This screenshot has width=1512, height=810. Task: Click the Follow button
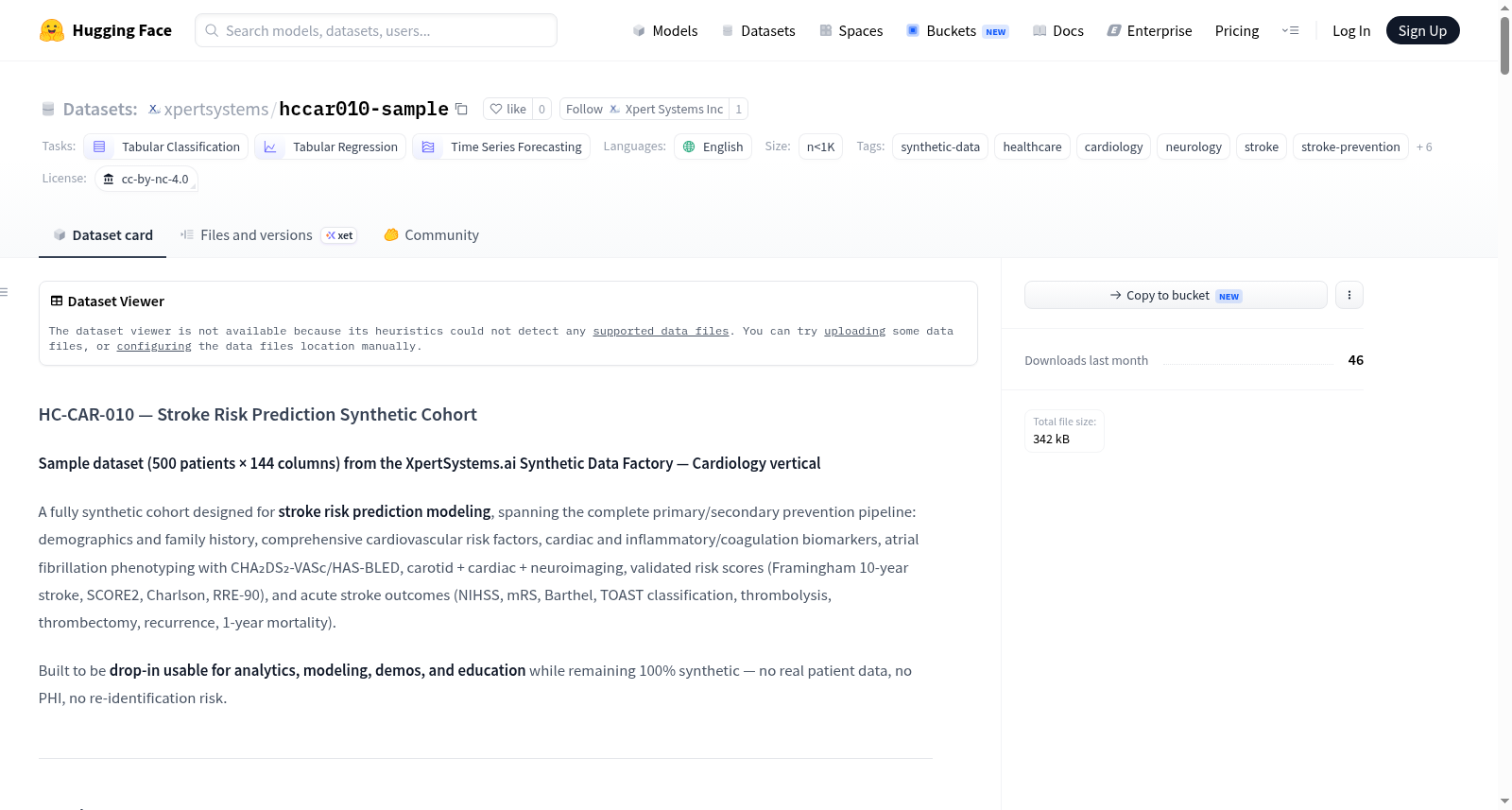coord(644,109)
